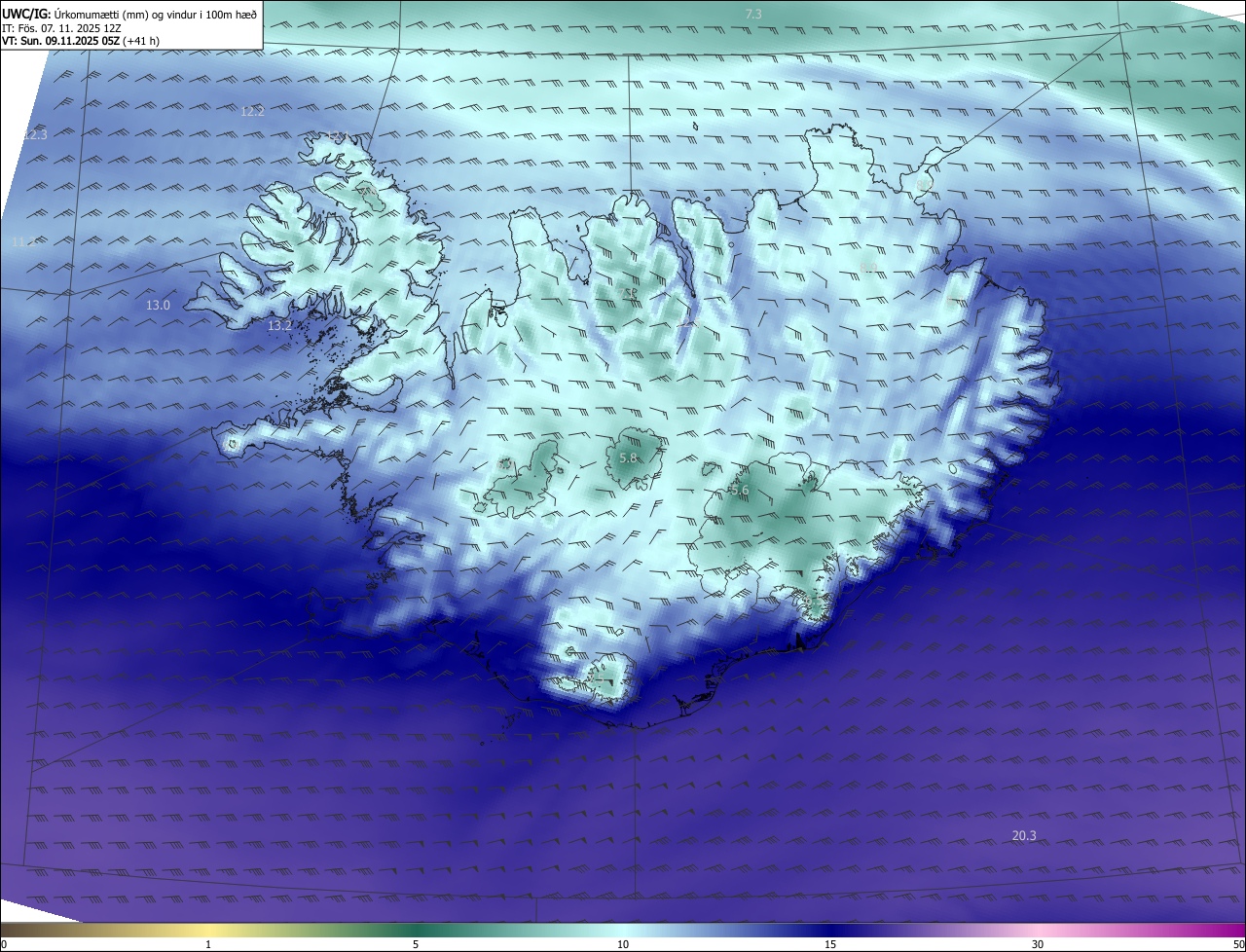Click the colour scale tick labelled 10
This screenshot has height=952, width=1246.
pos(623,944)
